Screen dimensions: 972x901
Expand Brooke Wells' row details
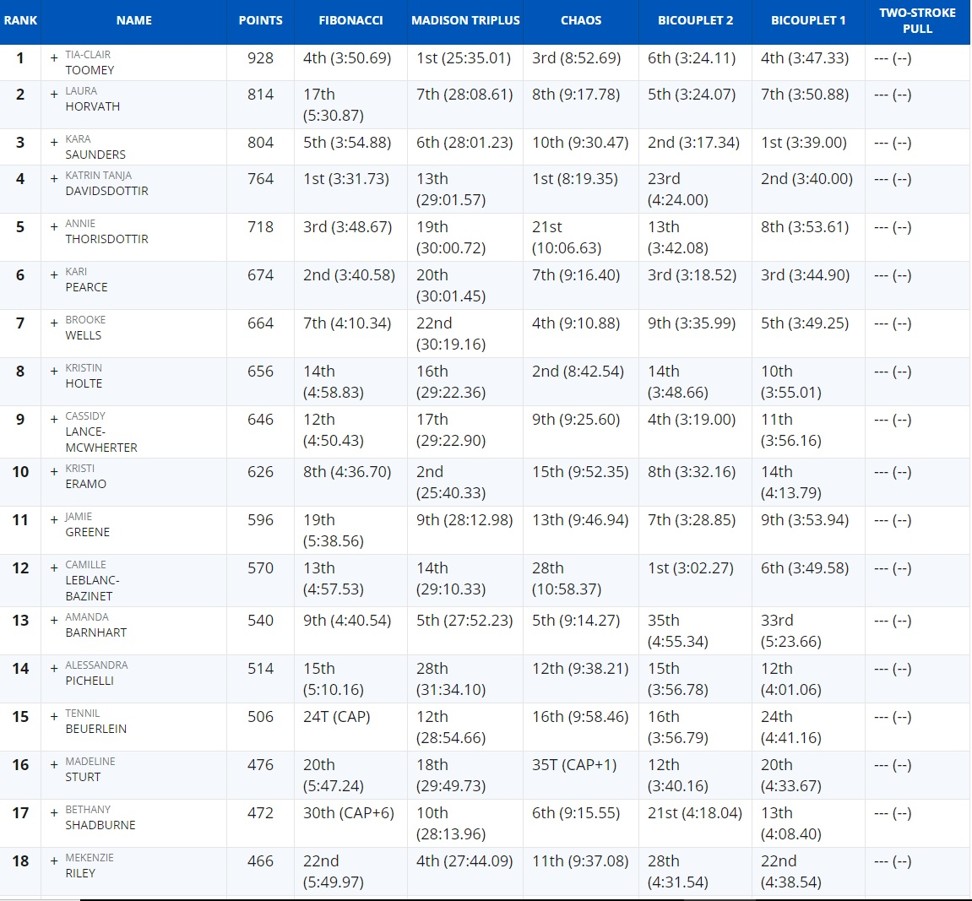coord(54,323)
